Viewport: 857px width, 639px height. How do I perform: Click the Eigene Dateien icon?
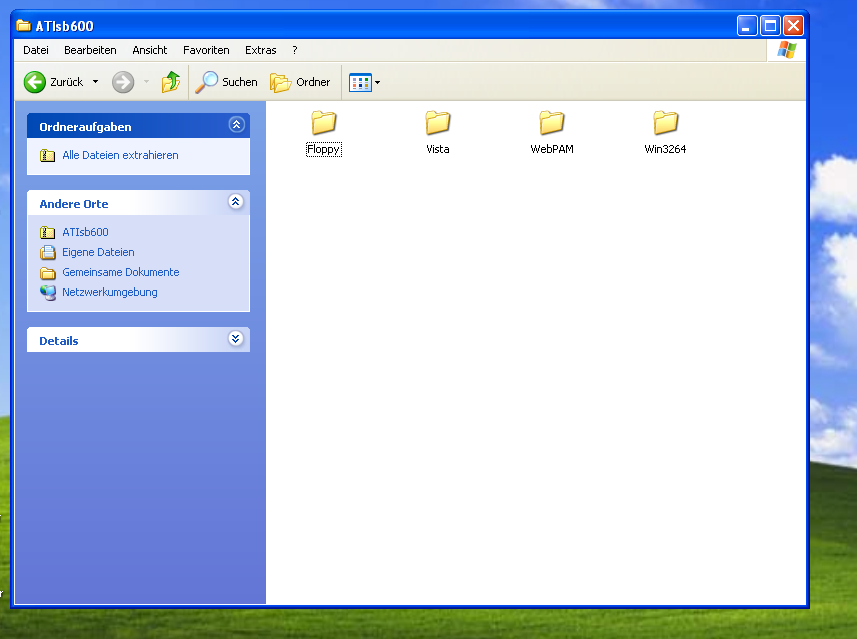coord(48,253)
